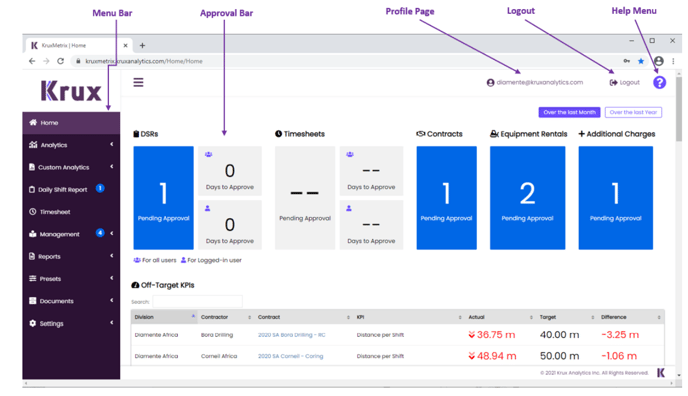
Task: Click in the Off-Target KPIs Search field
Action: click(197, 302)
